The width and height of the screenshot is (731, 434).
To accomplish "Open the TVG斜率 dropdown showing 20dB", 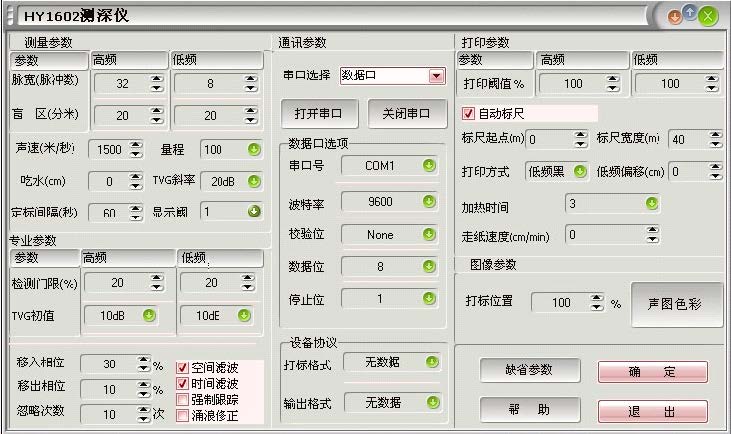I will tap(254, 181).
